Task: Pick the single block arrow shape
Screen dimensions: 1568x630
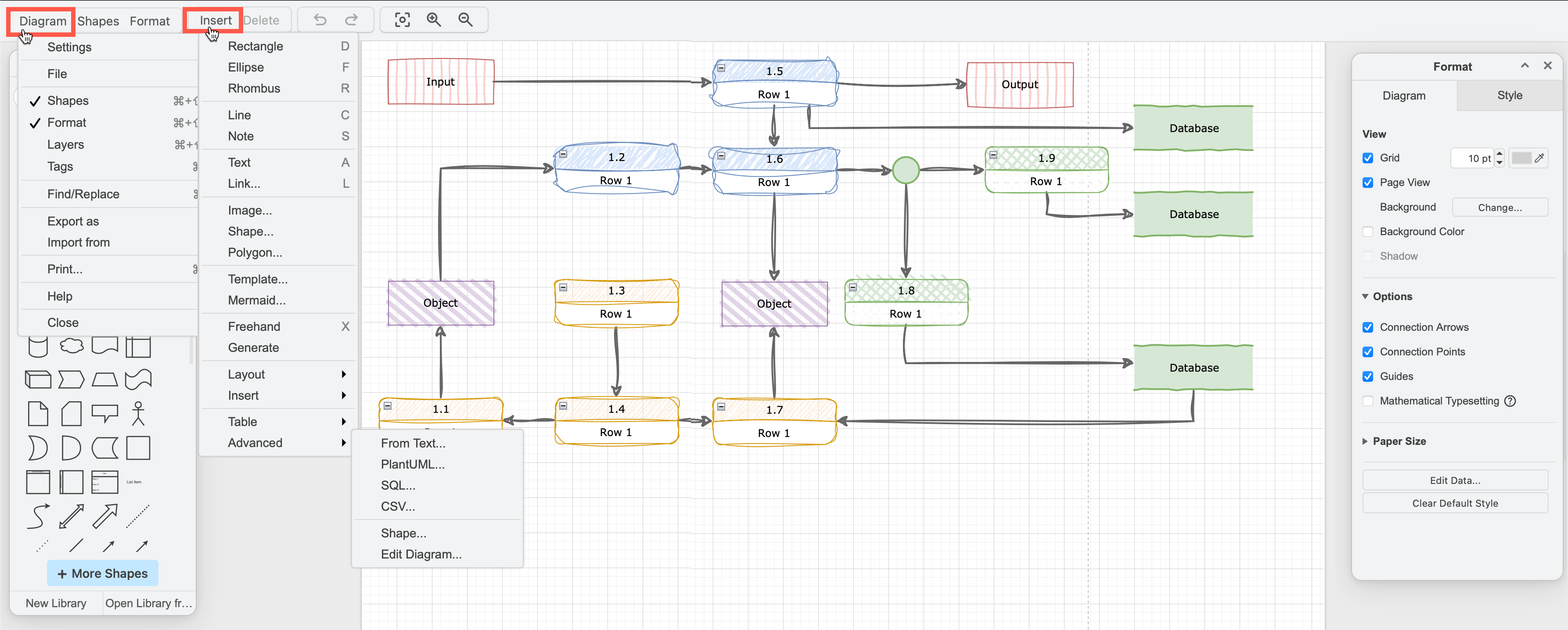Action: click(105, 516)
